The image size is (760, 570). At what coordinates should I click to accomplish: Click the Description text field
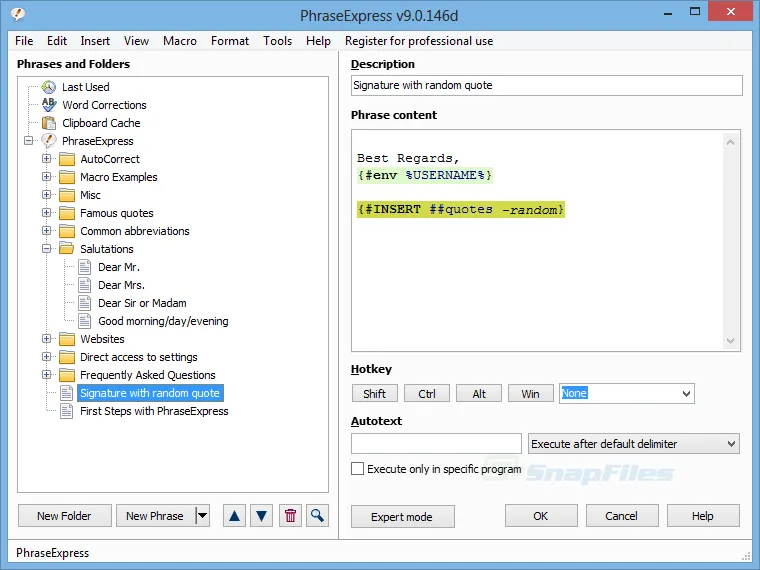point(546,85)
